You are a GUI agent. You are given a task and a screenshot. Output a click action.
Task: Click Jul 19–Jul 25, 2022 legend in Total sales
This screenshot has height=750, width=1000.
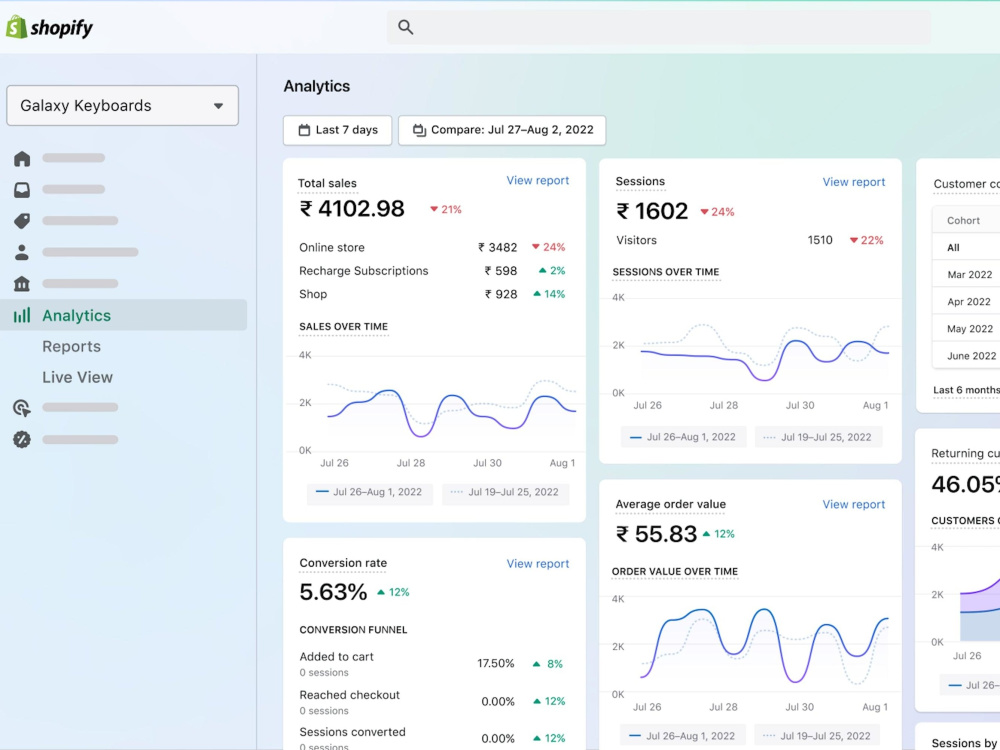coord(505,492)
